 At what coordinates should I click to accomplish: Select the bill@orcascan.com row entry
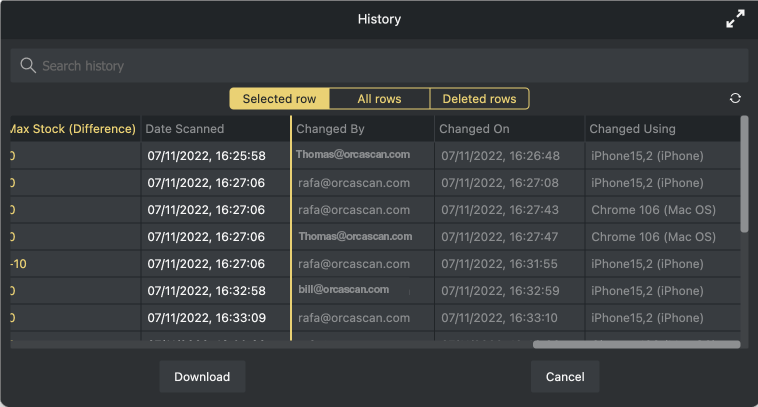pyautogui.click(x=343, y=290)
